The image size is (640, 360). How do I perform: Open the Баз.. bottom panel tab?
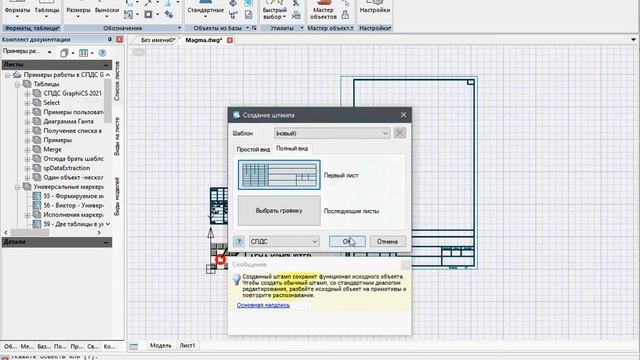click(44, 347)
